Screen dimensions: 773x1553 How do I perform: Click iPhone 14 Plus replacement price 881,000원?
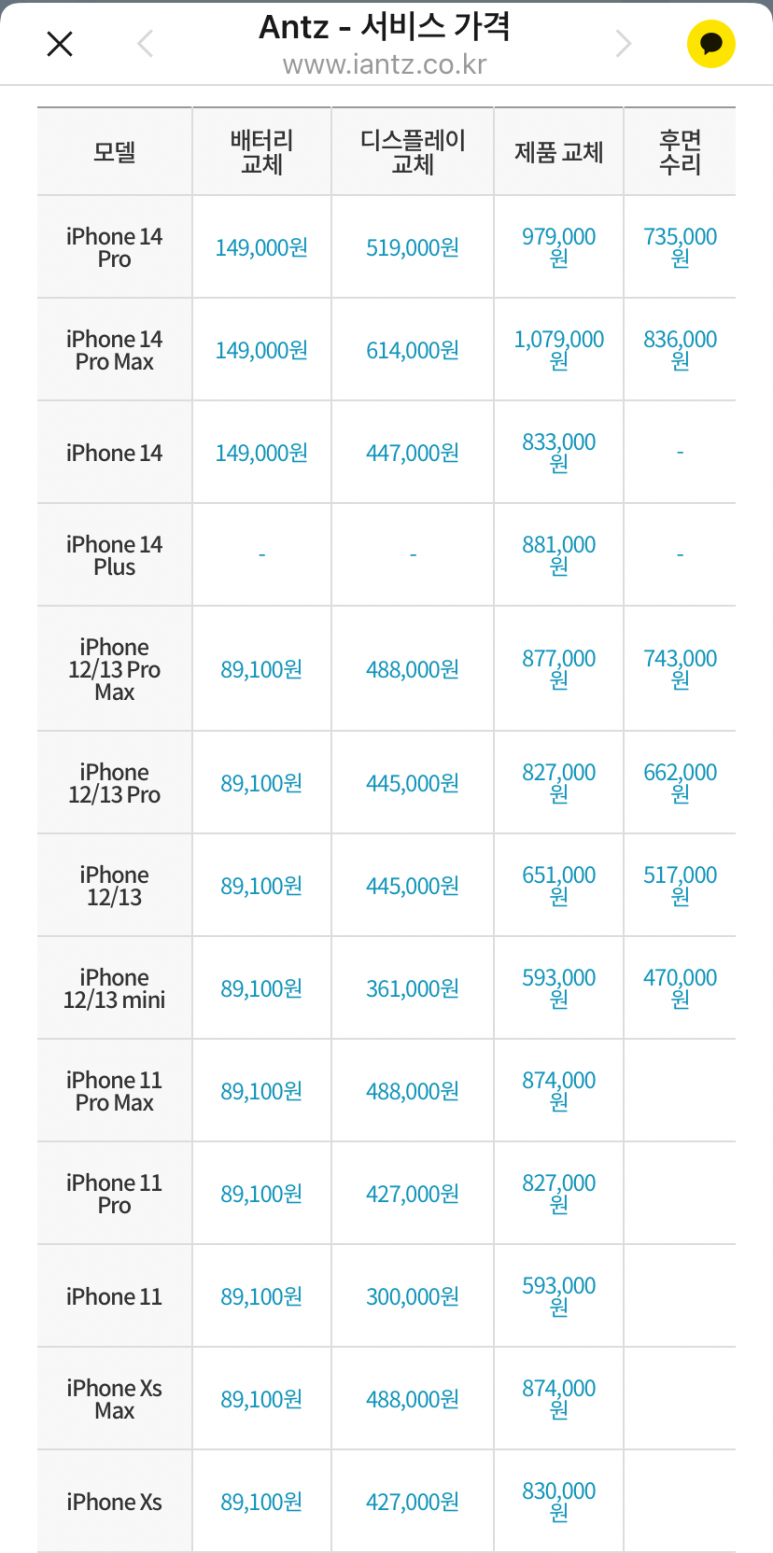[x=559, y=555]
